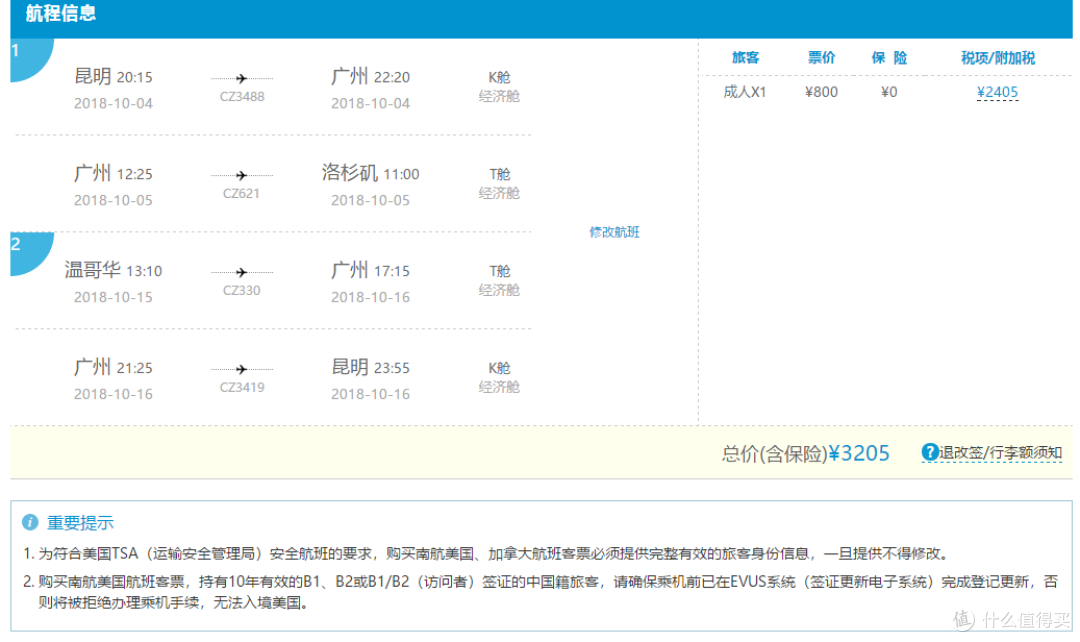
Task: Click departure 广州 12:25
Action: click(x=113, y=174)
